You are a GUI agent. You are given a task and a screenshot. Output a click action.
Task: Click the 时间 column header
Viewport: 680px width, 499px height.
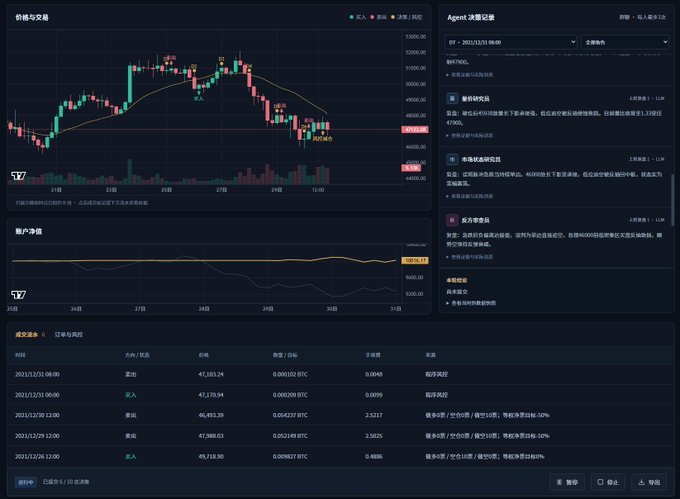[20, 355]
